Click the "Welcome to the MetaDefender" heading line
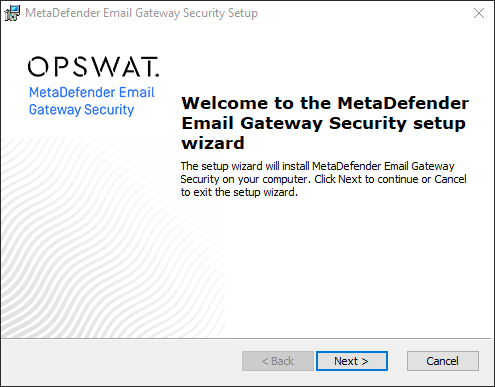The height and width of the screenshot is (387, 495). [325, 103]
